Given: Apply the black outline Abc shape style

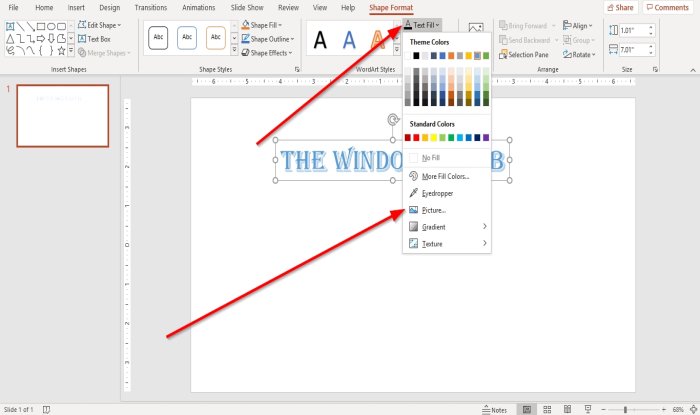Looking at the screenshot, I should [x=158, y=37].
